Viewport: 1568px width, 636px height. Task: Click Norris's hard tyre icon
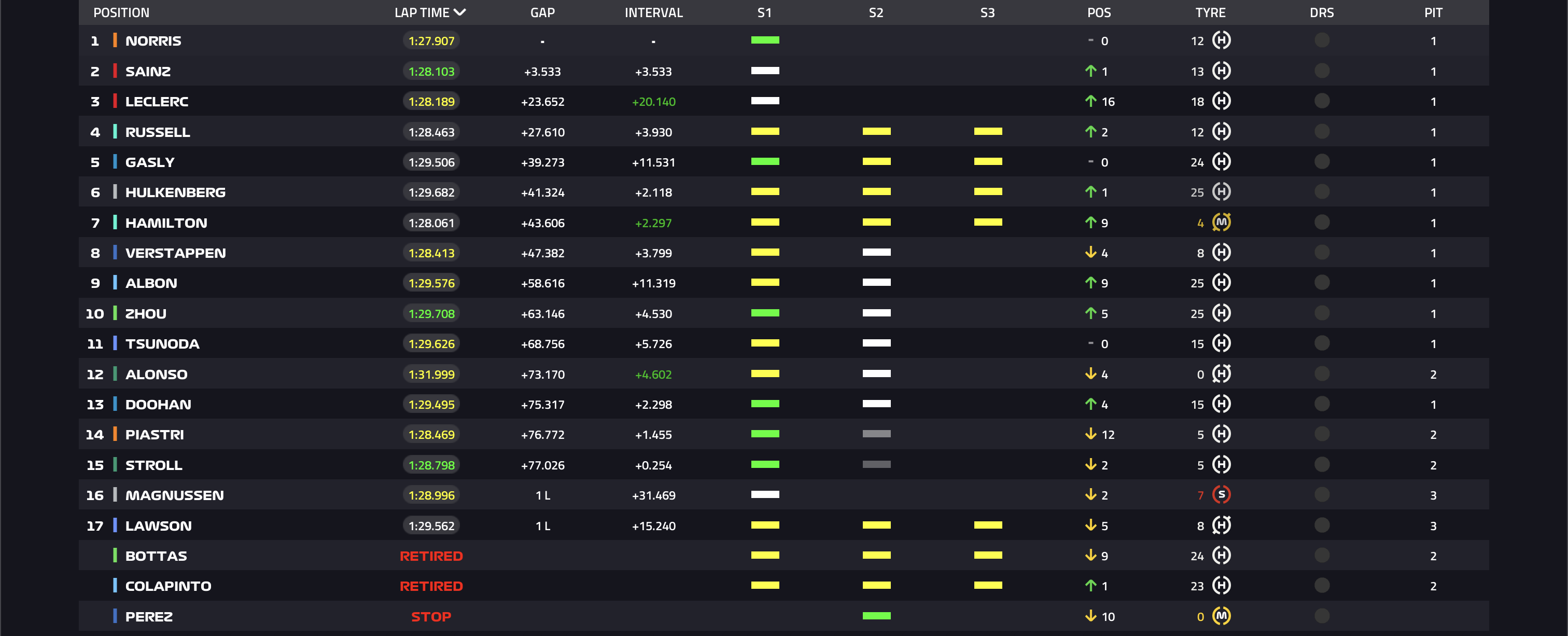click(1221, 40)
